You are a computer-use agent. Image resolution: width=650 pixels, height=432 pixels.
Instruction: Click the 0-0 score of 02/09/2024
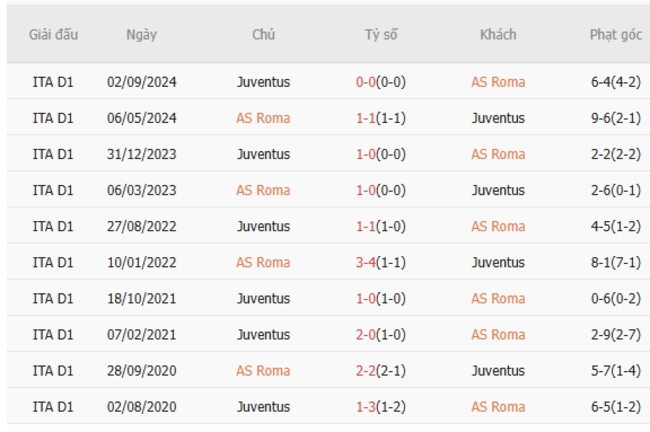click(x=366, y=82)
